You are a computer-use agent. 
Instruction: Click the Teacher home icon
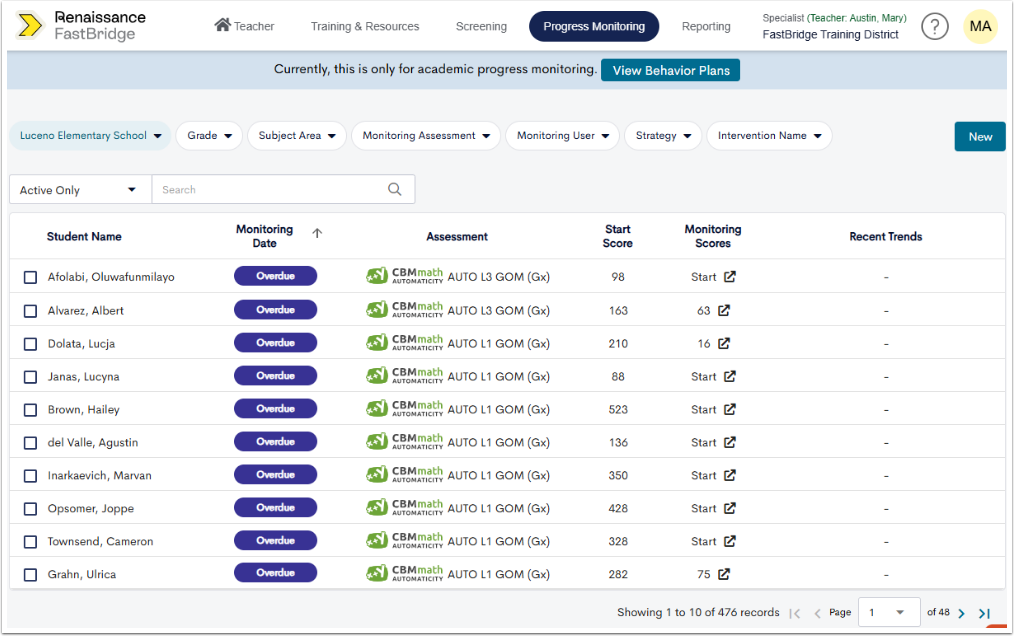222,25
